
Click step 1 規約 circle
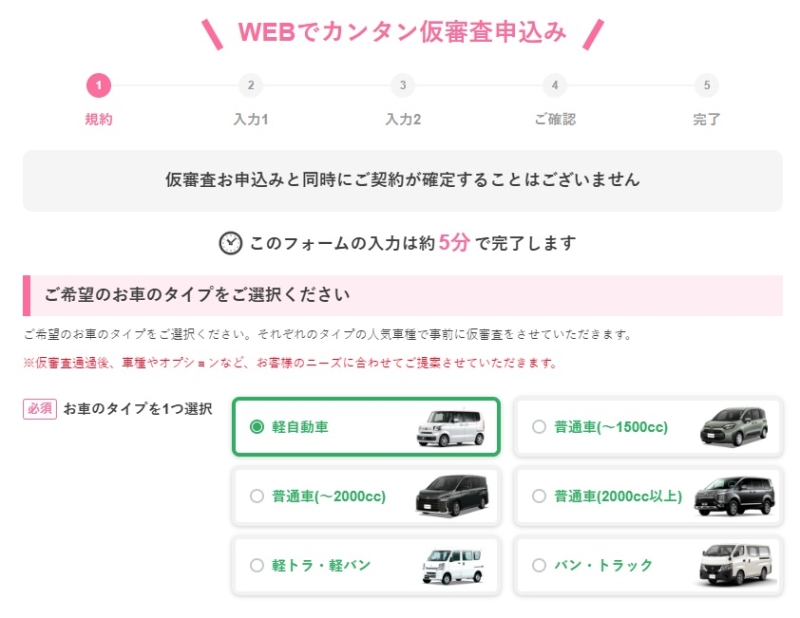click(98, 86)
